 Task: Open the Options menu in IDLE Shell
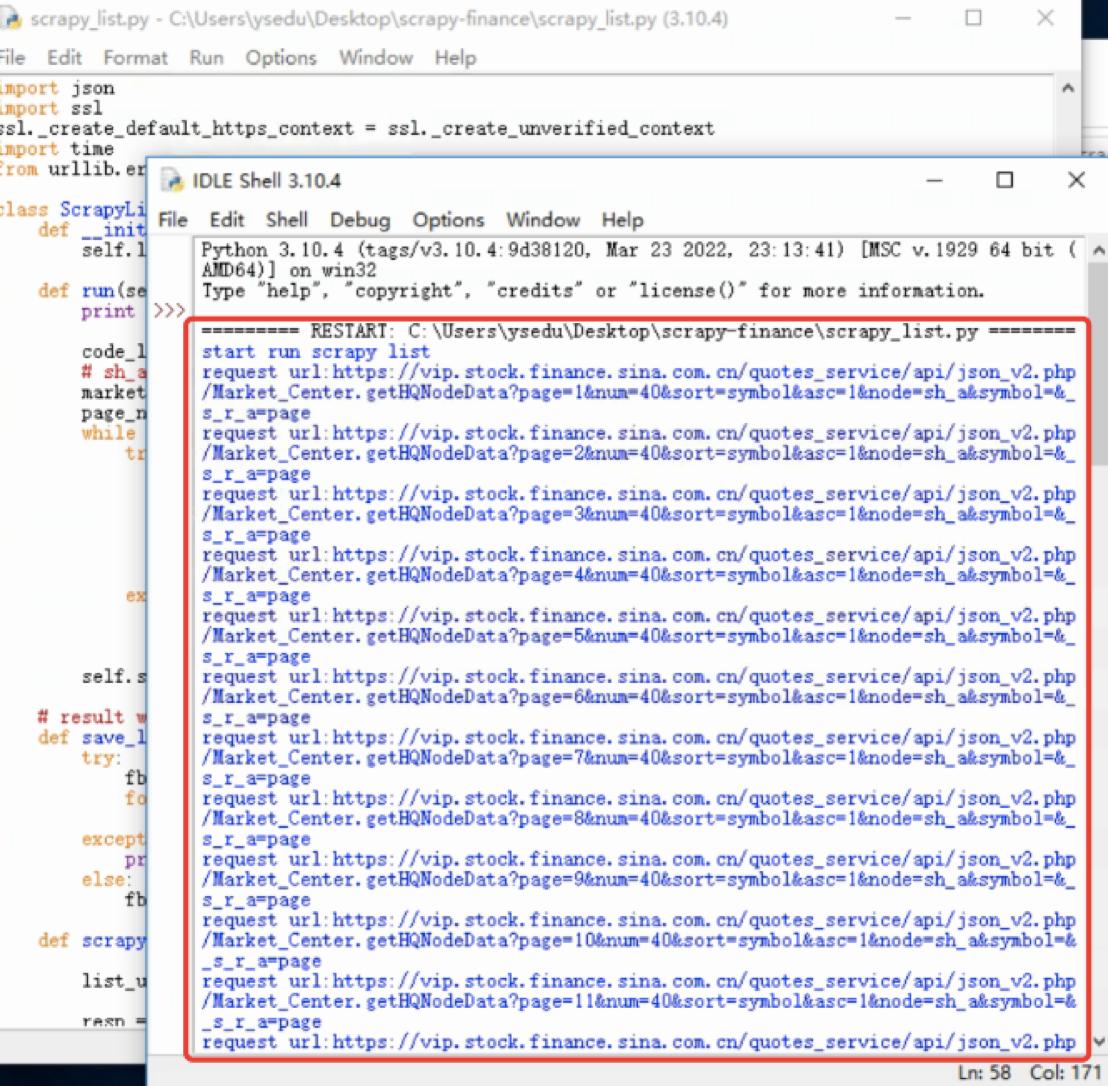(x=448, y=220)
